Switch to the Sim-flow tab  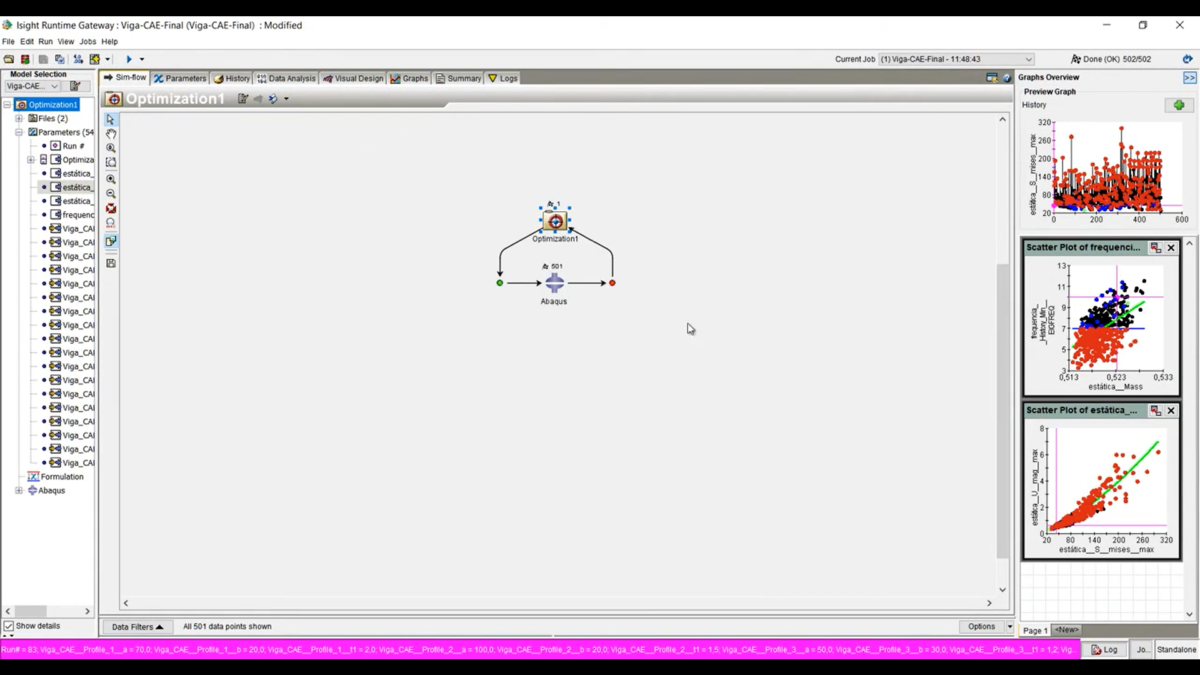pyautogui.click(x=125, y=78)
